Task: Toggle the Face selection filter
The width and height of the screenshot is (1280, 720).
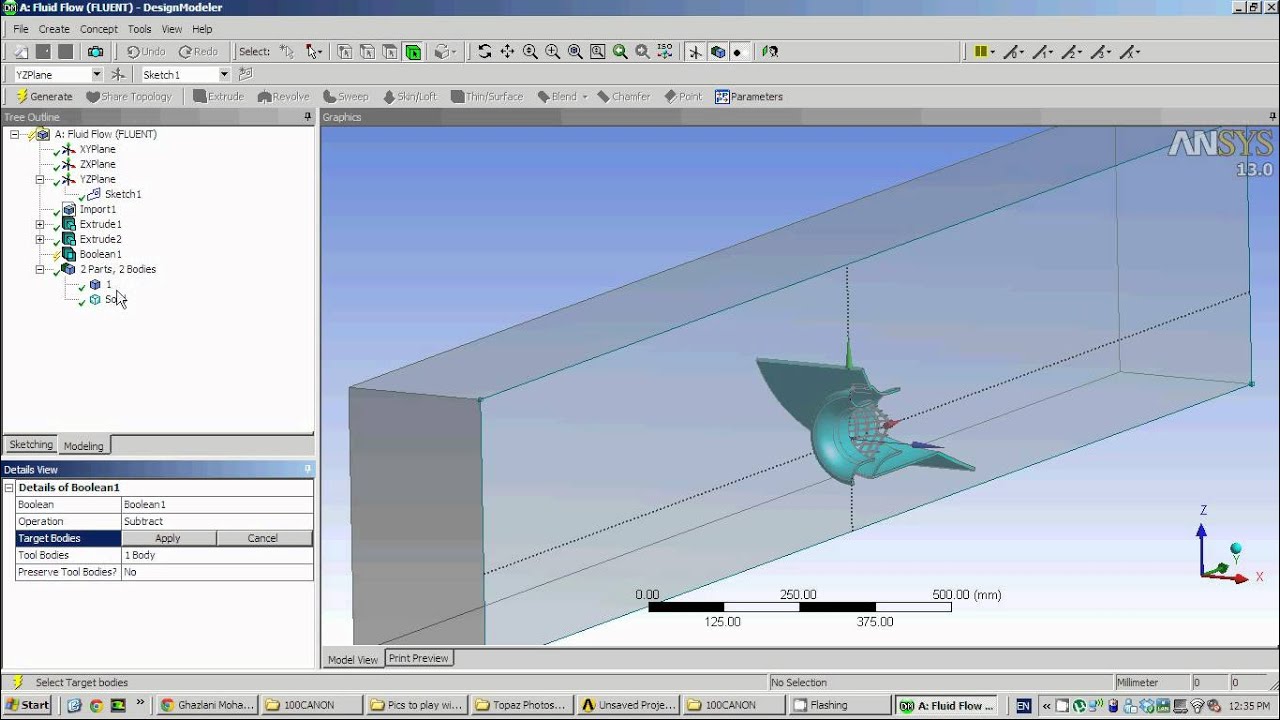Action: point(390,52)
